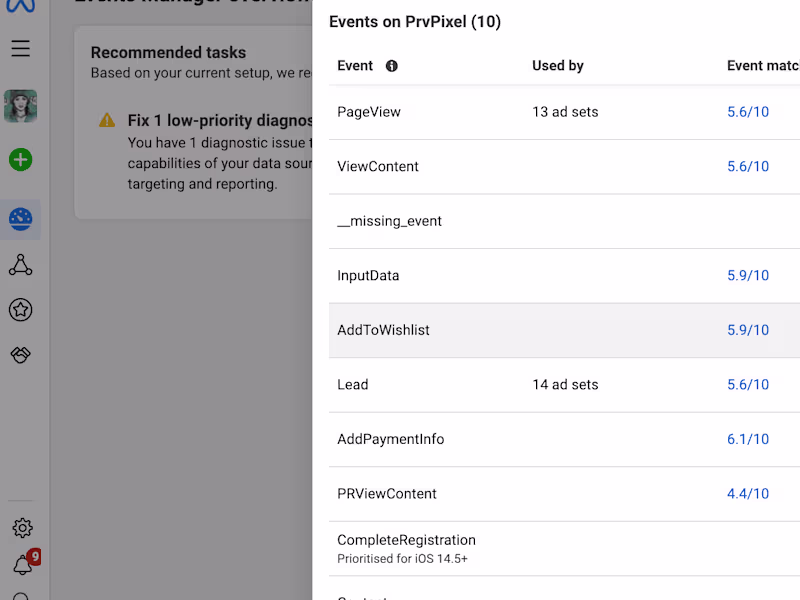Open the Custom conversions star icon
The height and width of the screenshot is (600, 800).
pyautogui.click(x=20, y=310)
